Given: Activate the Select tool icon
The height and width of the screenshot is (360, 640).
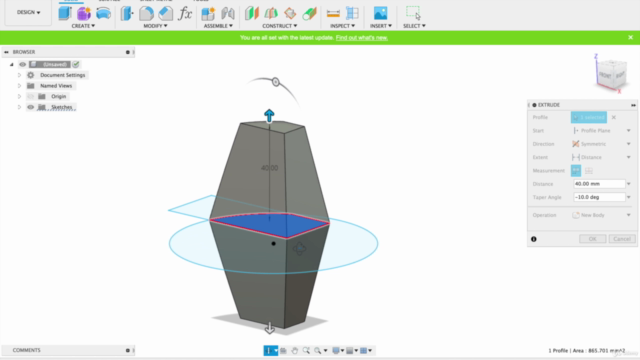Looking at the screenshot, I should (413, 13).
